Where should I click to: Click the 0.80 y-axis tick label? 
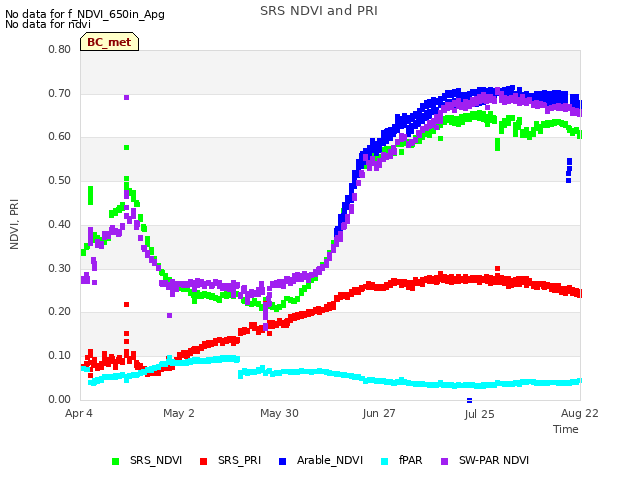tap(60, 49)
